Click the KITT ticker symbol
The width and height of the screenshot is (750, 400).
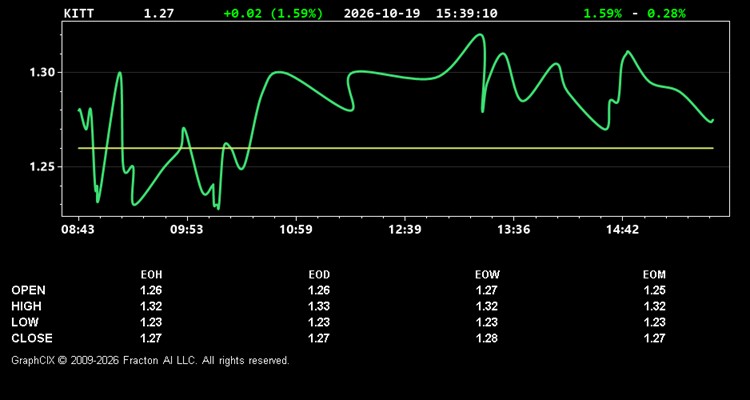click(x=79, y=13)
